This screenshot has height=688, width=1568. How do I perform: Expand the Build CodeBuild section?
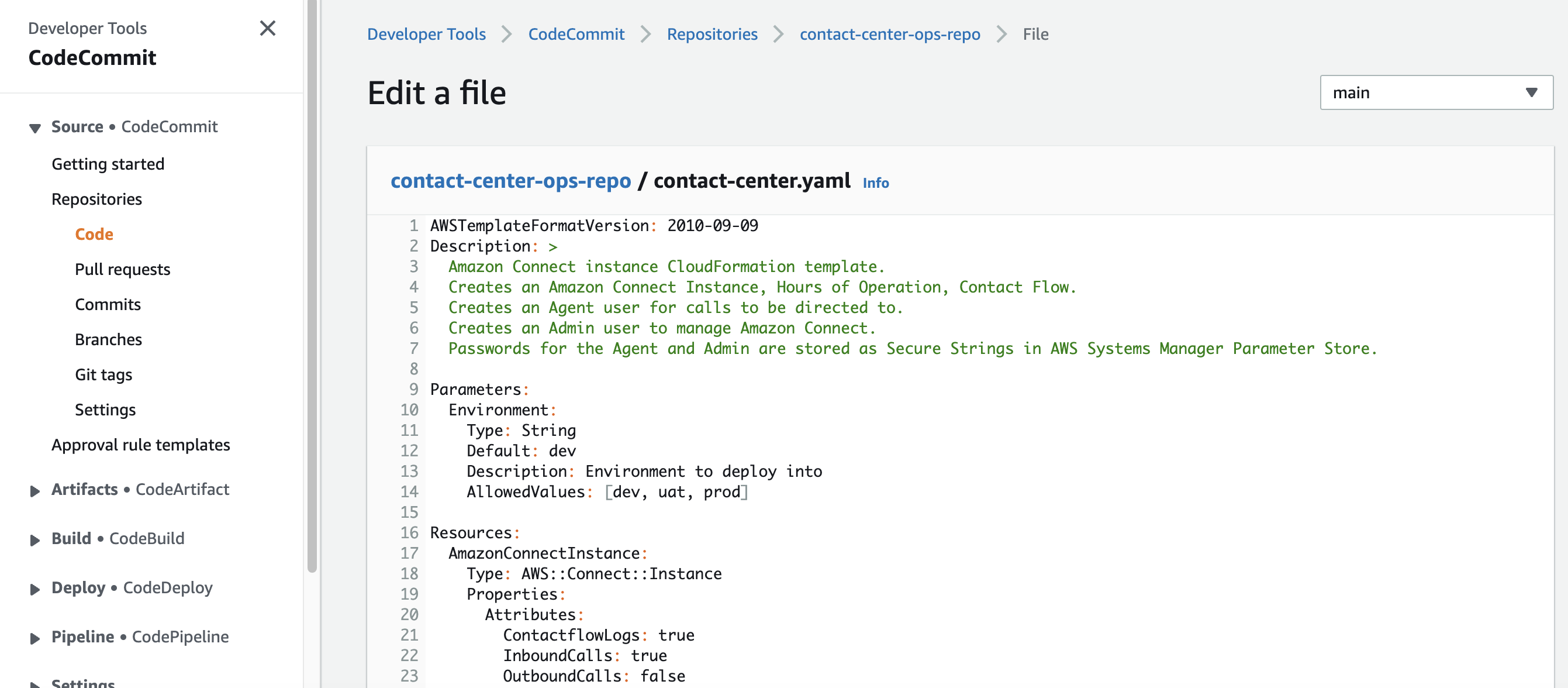click(x=34, y=540)
